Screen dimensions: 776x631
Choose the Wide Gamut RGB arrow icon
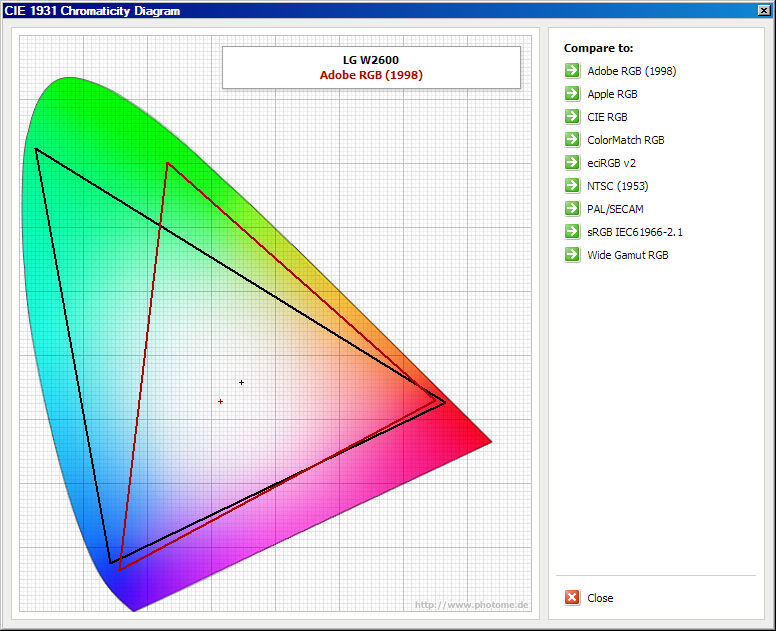(x=572, y=255)
